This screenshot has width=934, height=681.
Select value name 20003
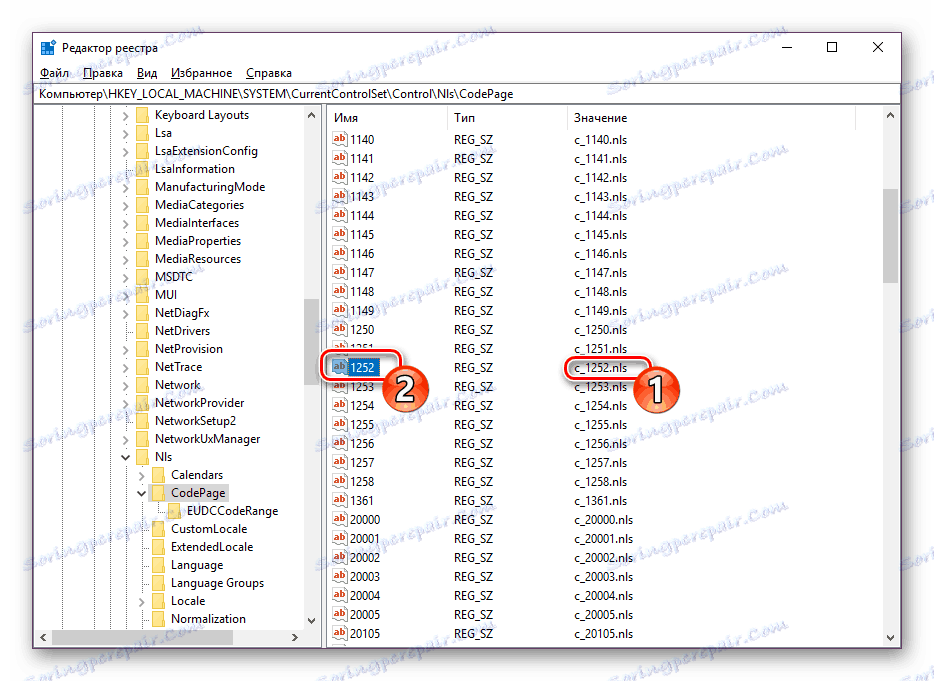(365, 576)
